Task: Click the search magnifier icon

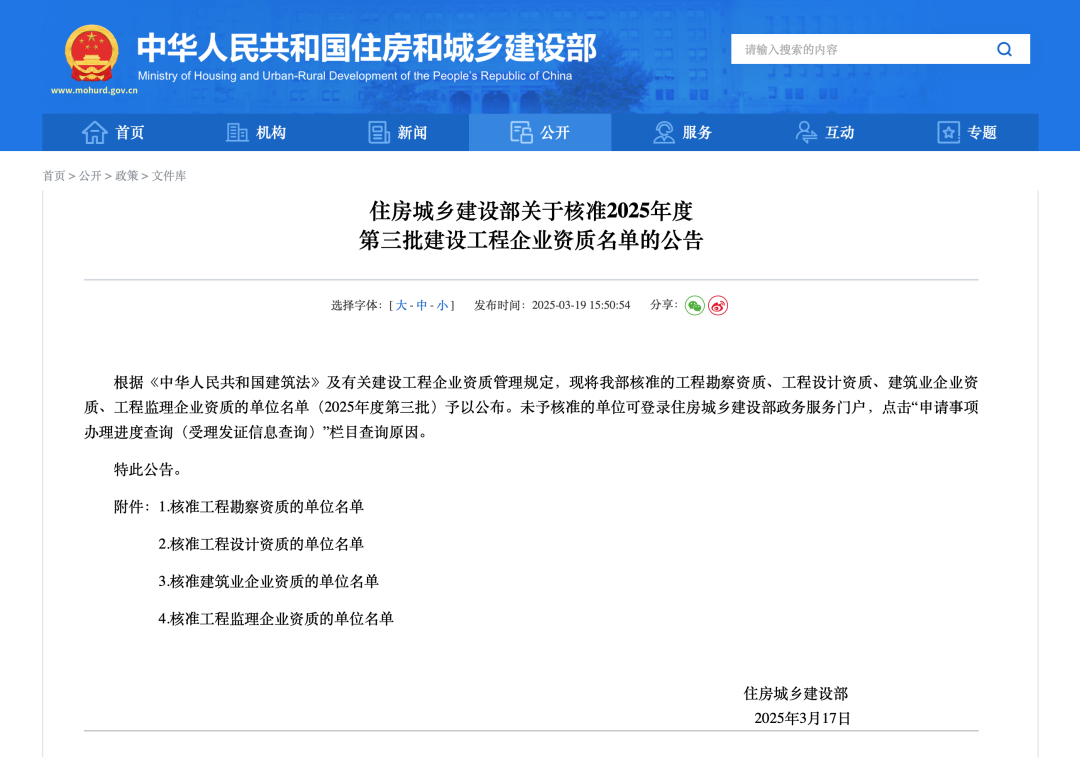Action: (1004, 49)
